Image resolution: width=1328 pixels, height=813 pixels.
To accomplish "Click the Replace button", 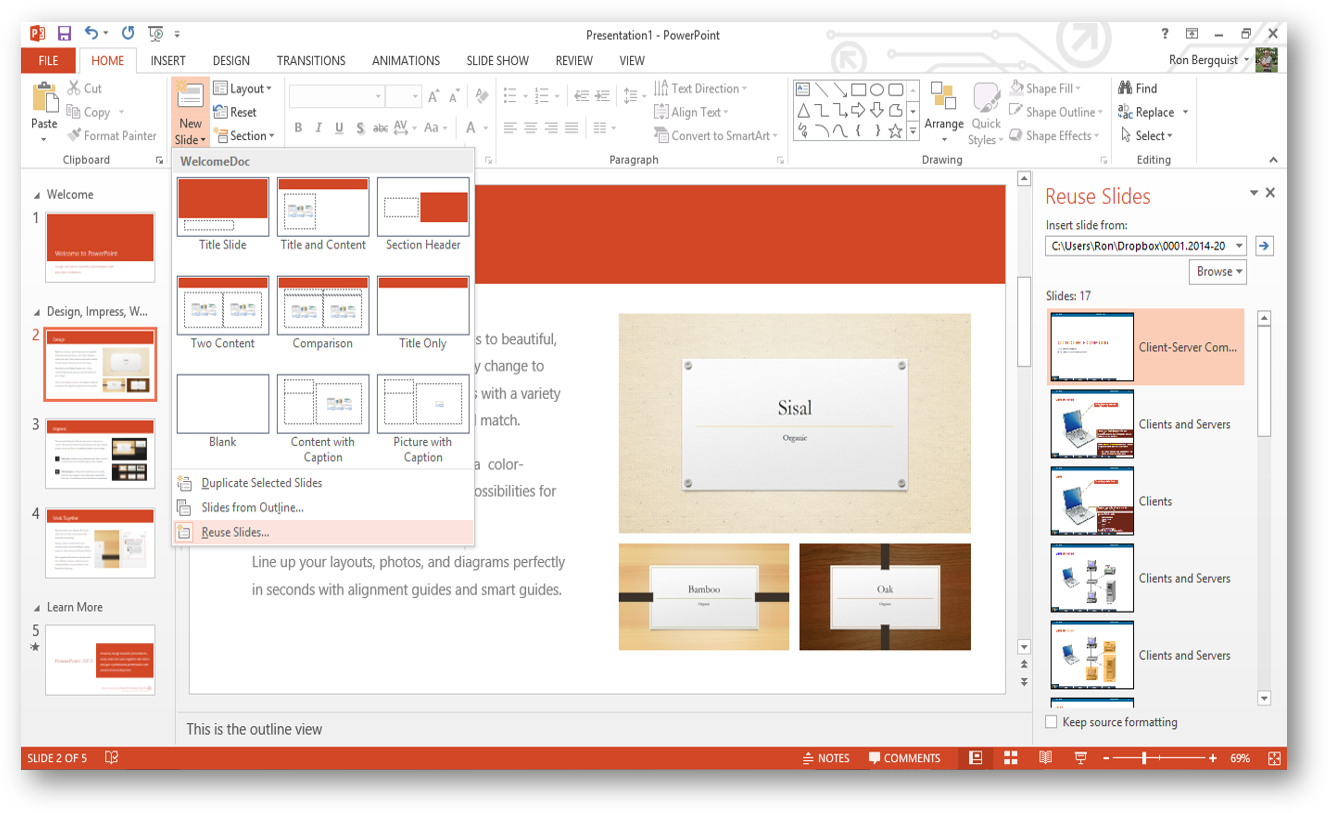I will click(1153, 112).
